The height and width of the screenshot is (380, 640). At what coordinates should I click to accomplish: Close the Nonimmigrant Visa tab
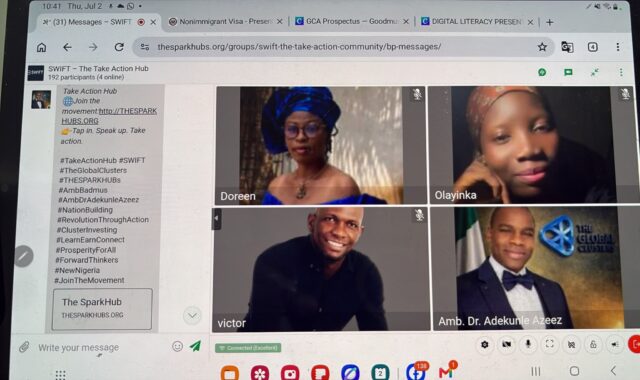pos(280,22)
